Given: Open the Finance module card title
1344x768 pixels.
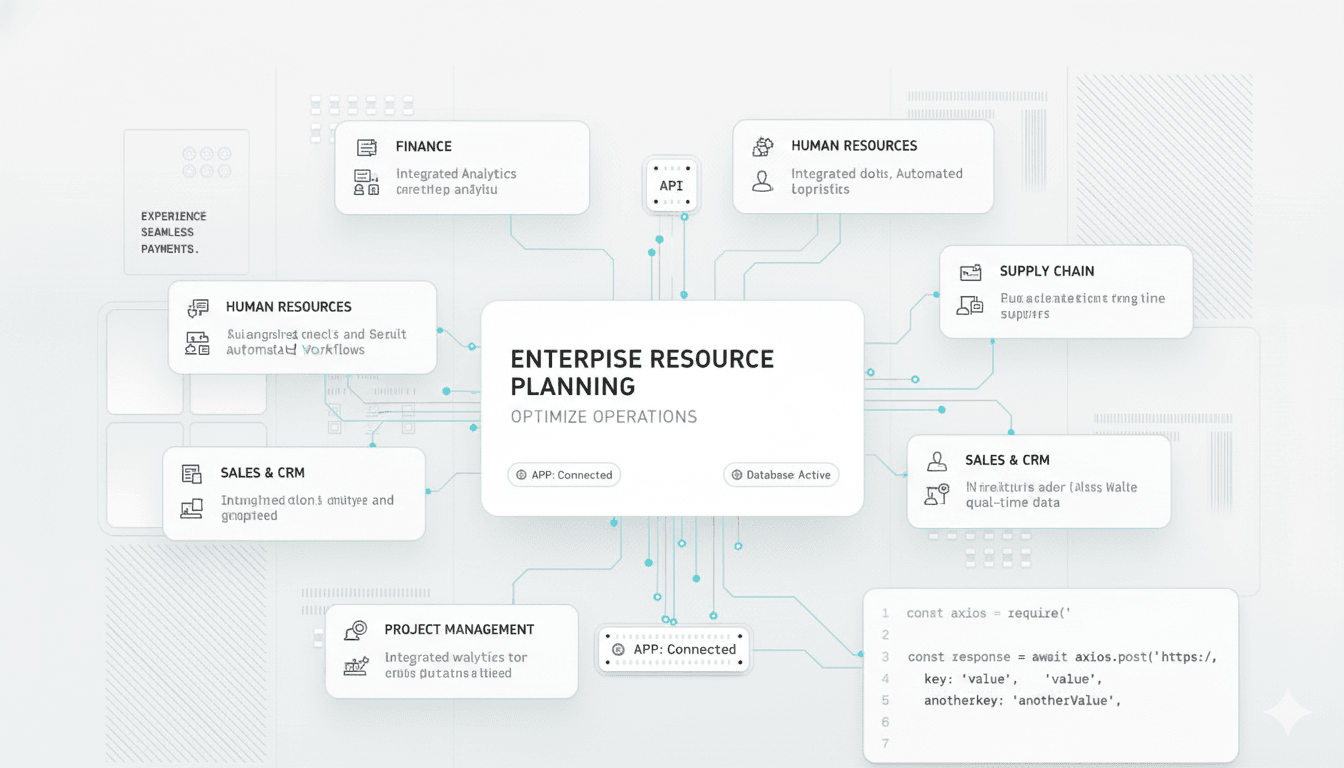Looking at the screenshot, I should (424, 147).
